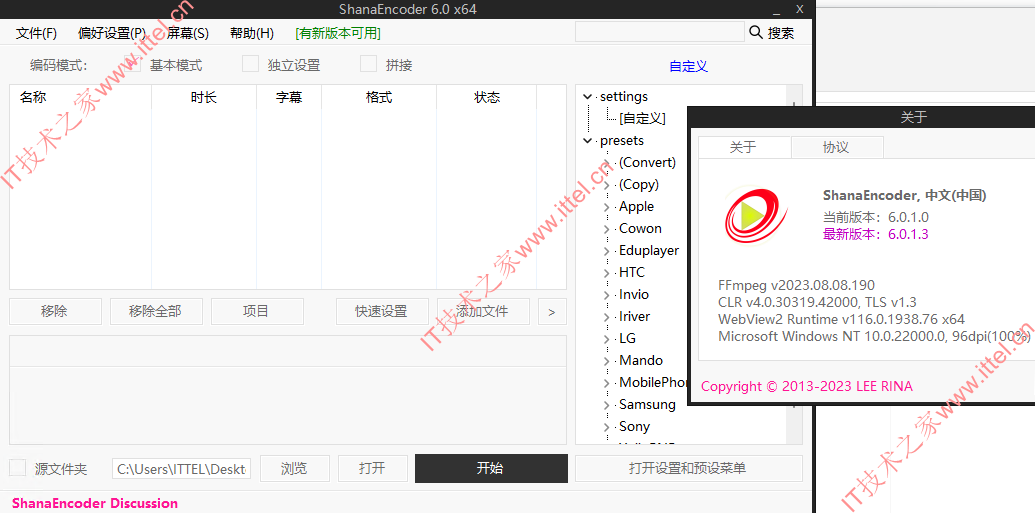Open the 帮助(H) menu

(x=251, y=33)
